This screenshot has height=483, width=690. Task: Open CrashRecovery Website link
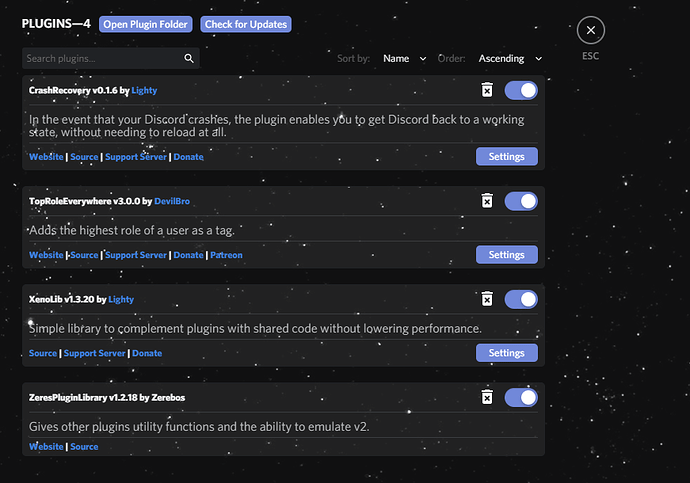click(46, 157)
